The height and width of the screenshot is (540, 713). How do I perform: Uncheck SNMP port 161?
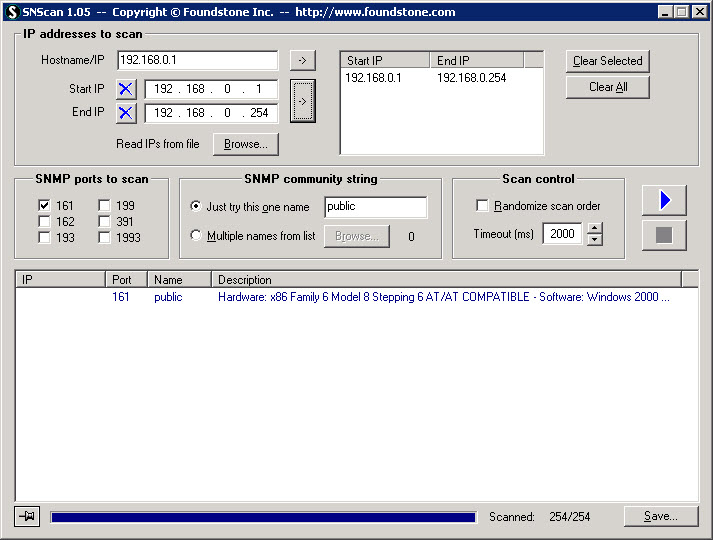coord(44,205)
